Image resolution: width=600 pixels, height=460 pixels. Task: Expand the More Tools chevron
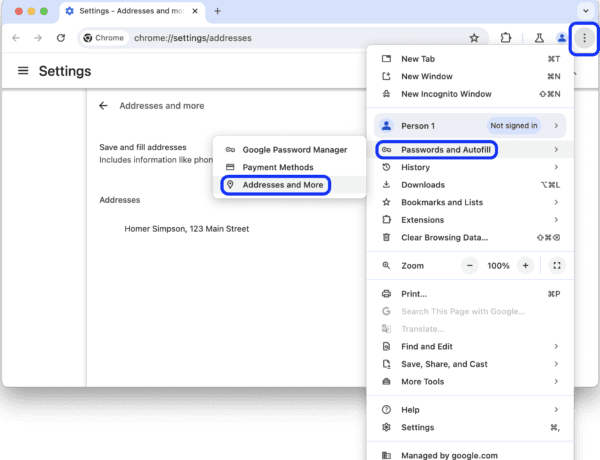click(x=556, y=382)
